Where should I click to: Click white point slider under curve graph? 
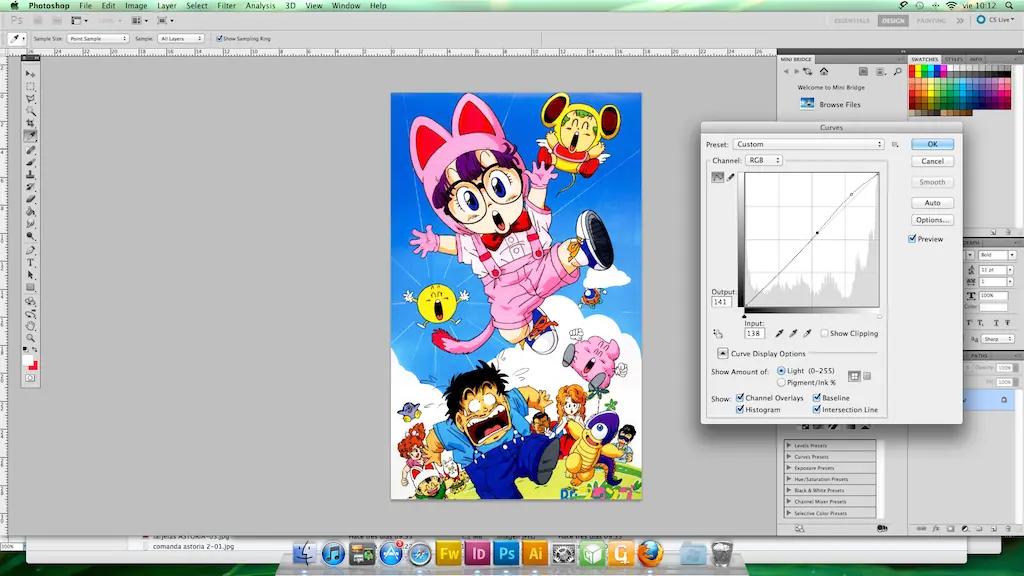pos(879,317)
